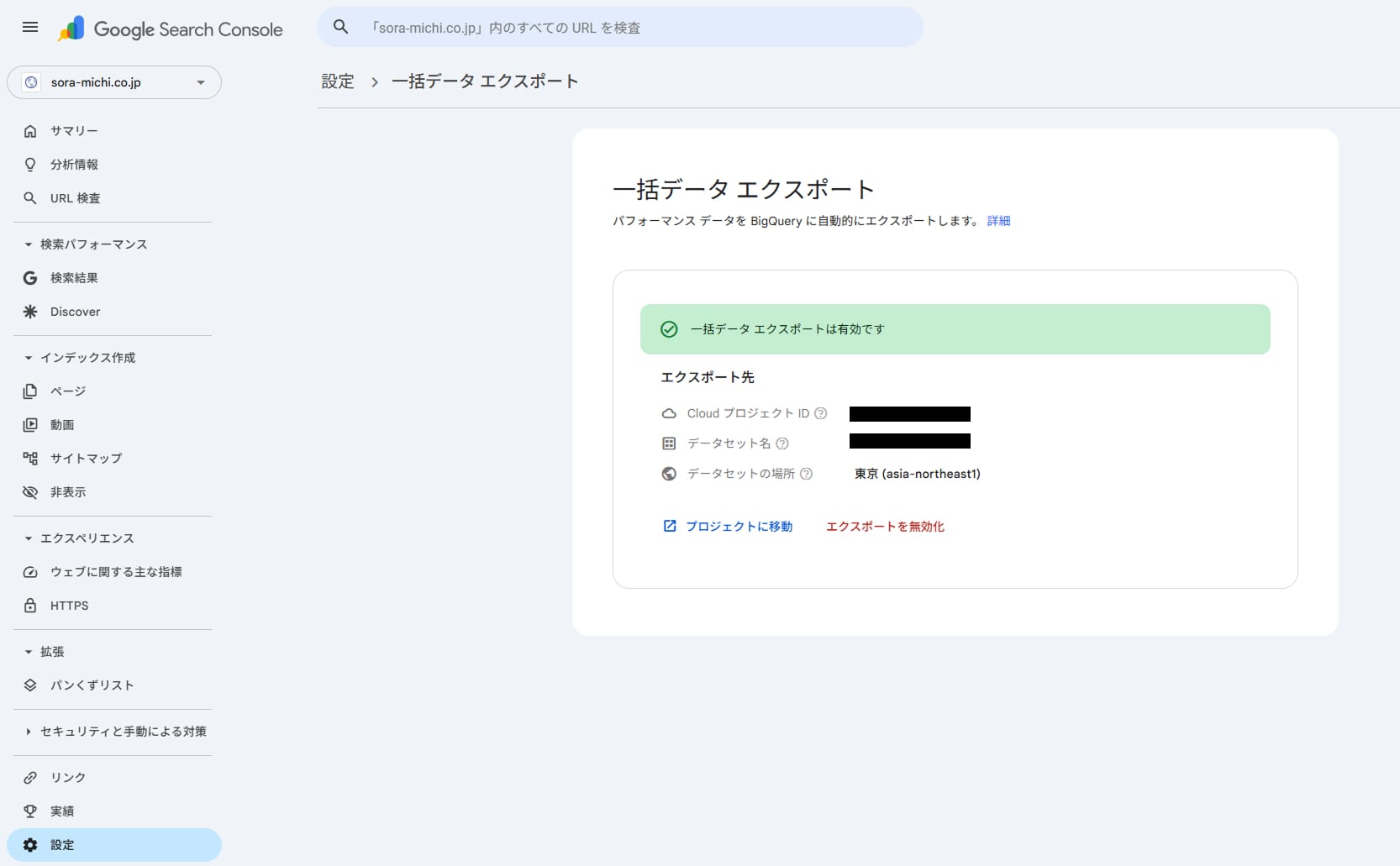The image size is (1400, 866).
Task: Click the 検索結果 Google G icon
Action: (x=30, y=278)
